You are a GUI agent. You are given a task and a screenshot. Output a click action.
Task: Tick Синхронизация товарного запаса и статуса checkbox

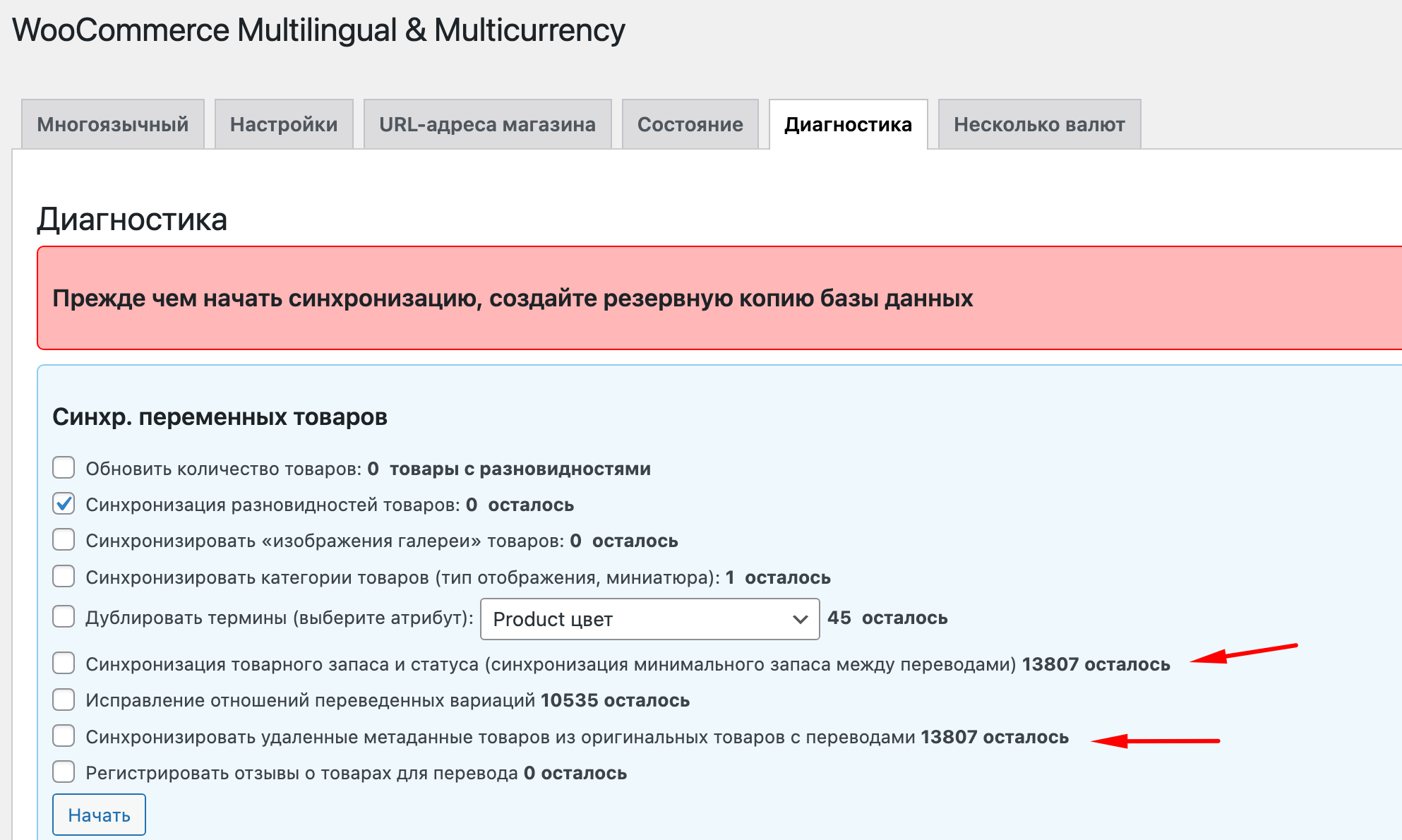[x=64, y=663]
